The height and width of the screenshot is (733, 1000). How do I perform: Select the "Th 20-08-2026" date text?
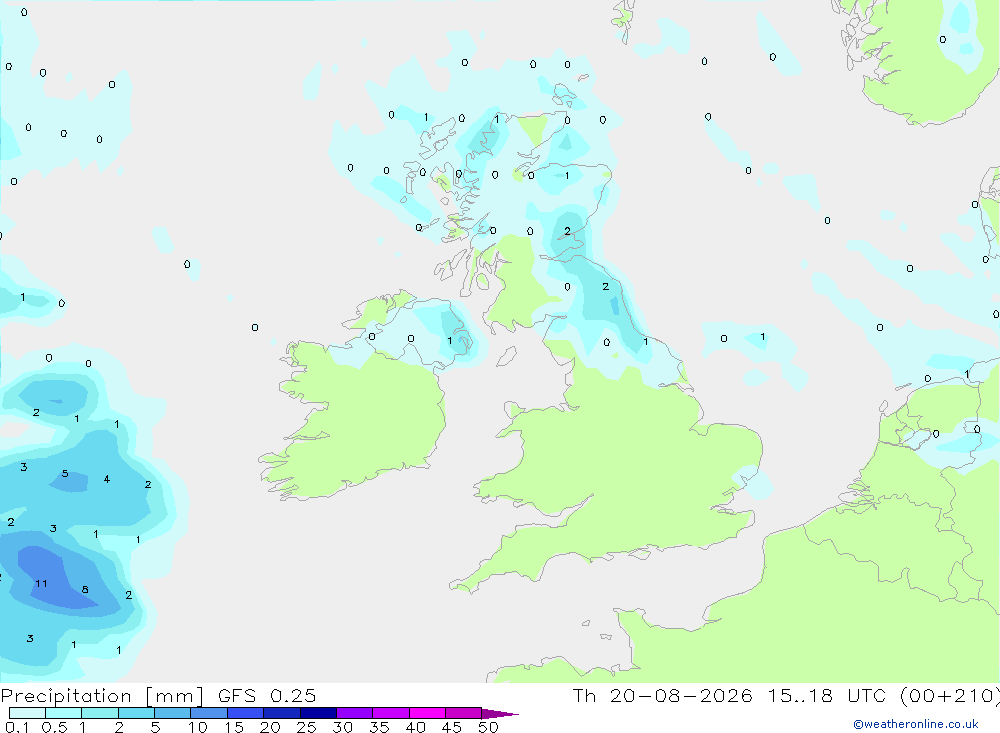coord(662,695)
